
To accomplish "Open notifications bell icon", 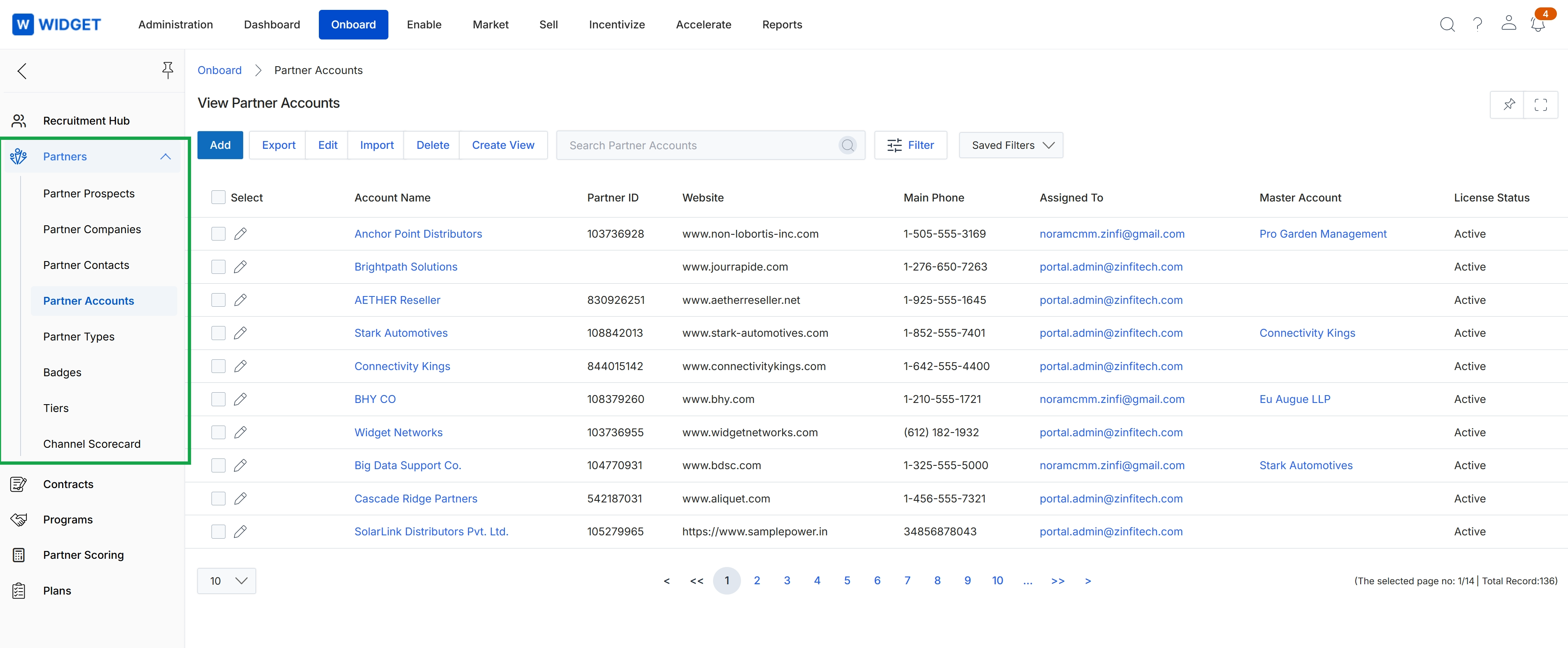I will 1538,24.
